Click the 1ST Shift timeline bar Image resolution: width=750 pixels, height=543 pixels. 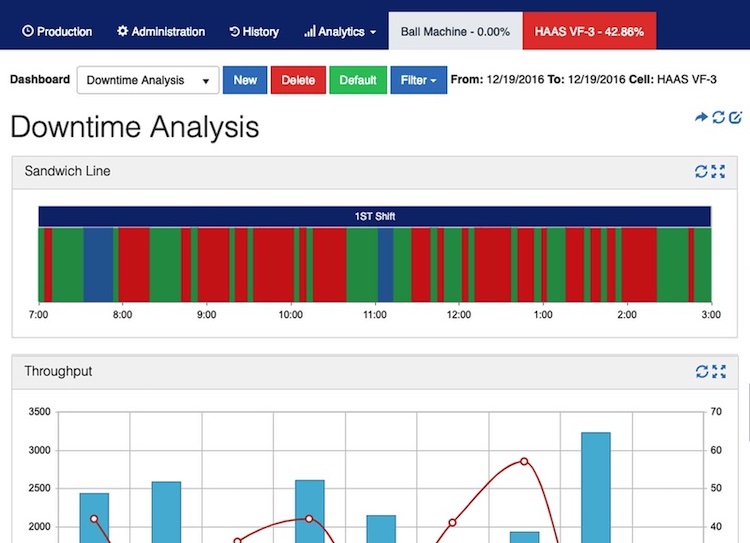pos(374,216)
